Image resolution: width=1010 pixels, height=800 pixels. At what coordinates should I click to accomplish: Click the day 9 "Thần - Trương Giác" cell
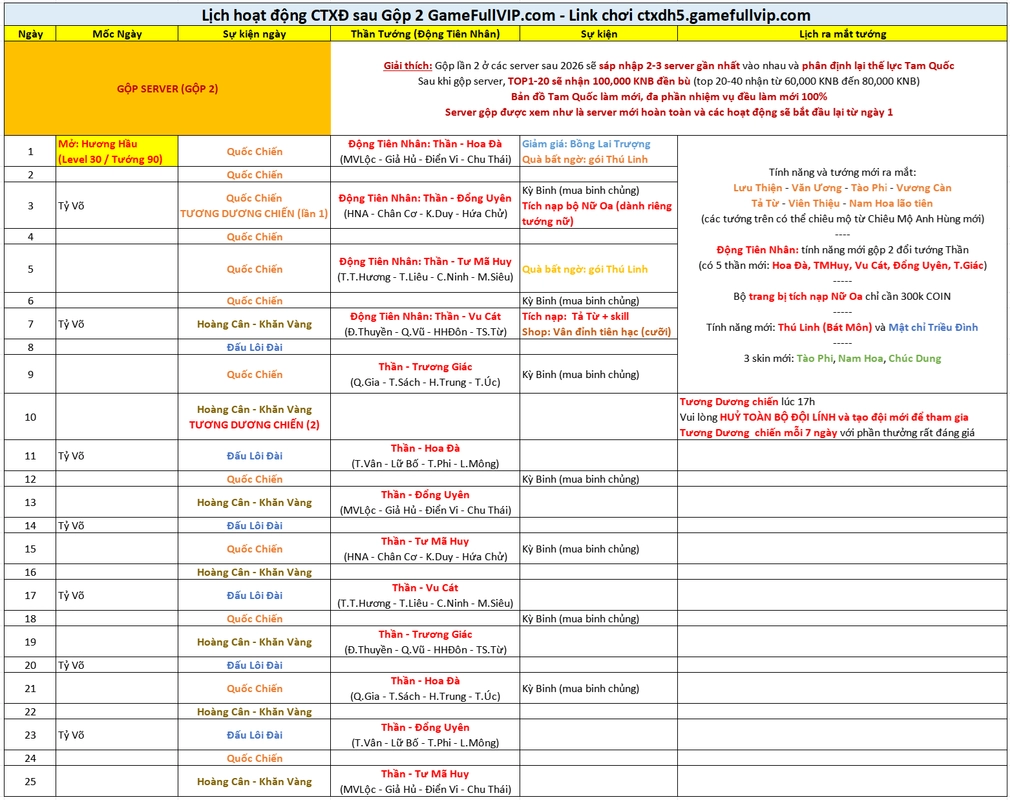pos(425,367)
